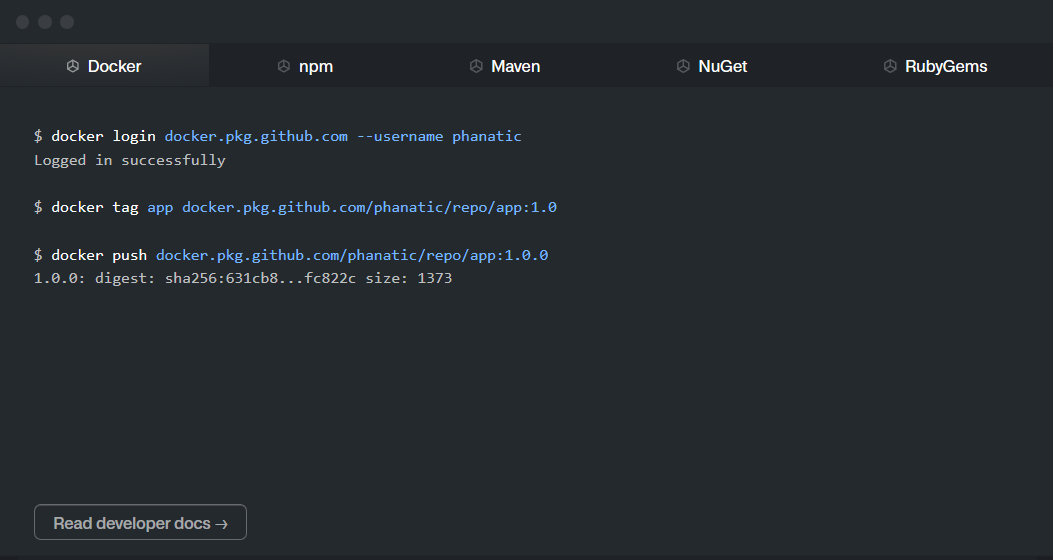Click 'docker.pkg.github.com' in the login line

[x=256, y=136]
